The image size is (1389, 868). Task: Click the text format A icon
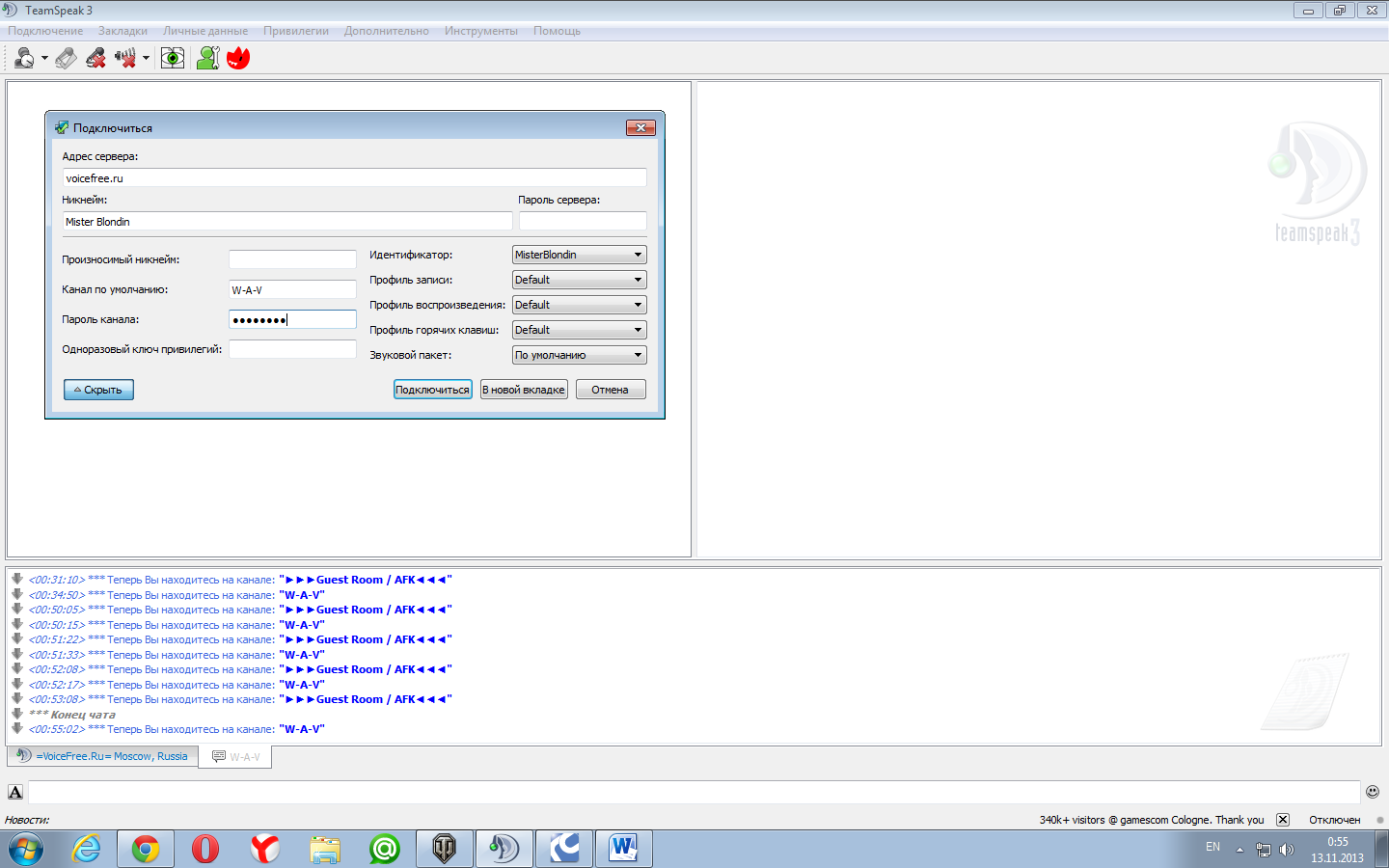tap(15, 792)
